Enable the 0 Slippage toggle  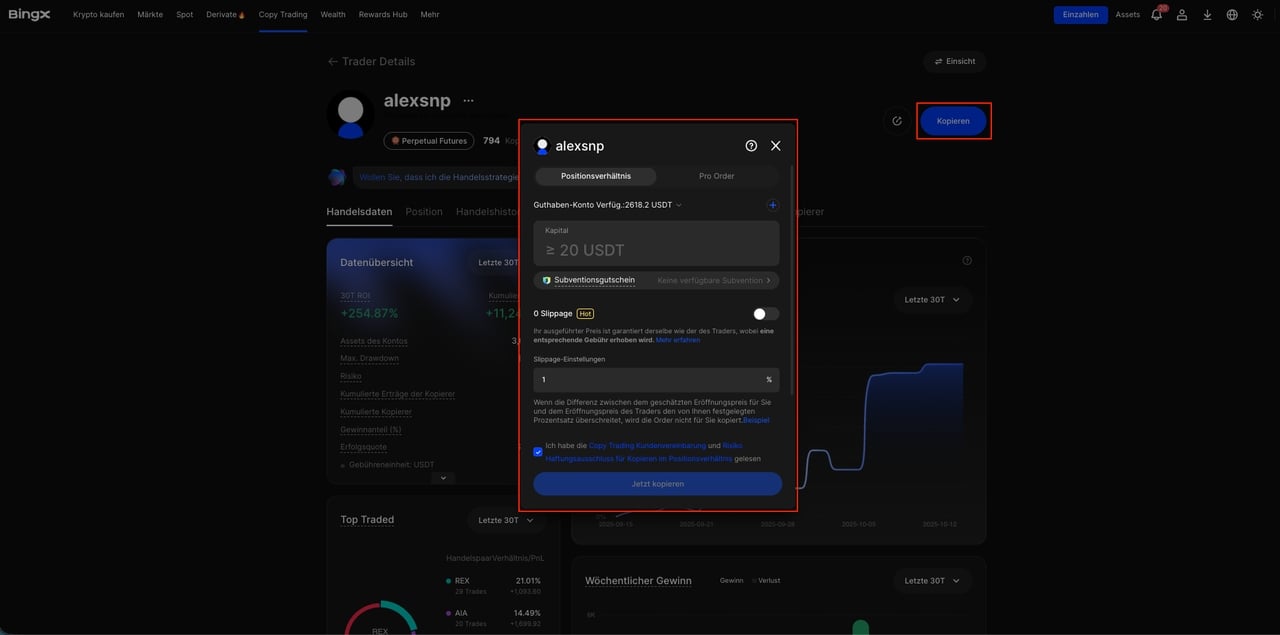pos(765,314)
